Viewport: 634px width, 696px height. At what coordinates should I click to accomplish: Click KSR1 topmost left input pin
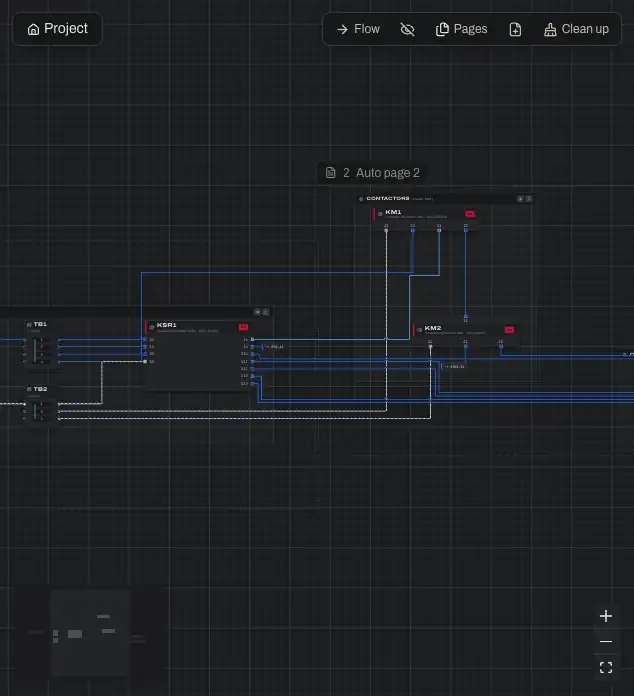tap(145, 340)
